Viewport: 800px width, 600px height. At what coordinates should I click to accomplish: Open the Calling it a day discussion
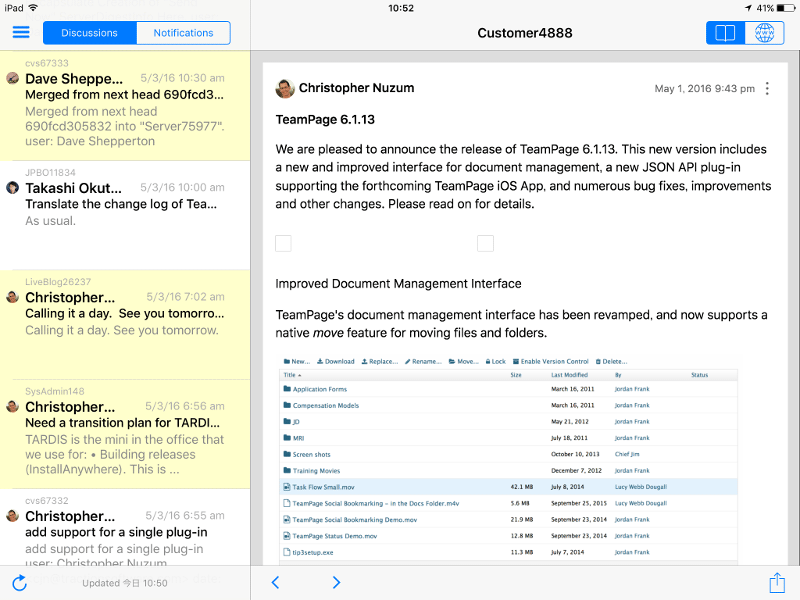click(125, 324)
